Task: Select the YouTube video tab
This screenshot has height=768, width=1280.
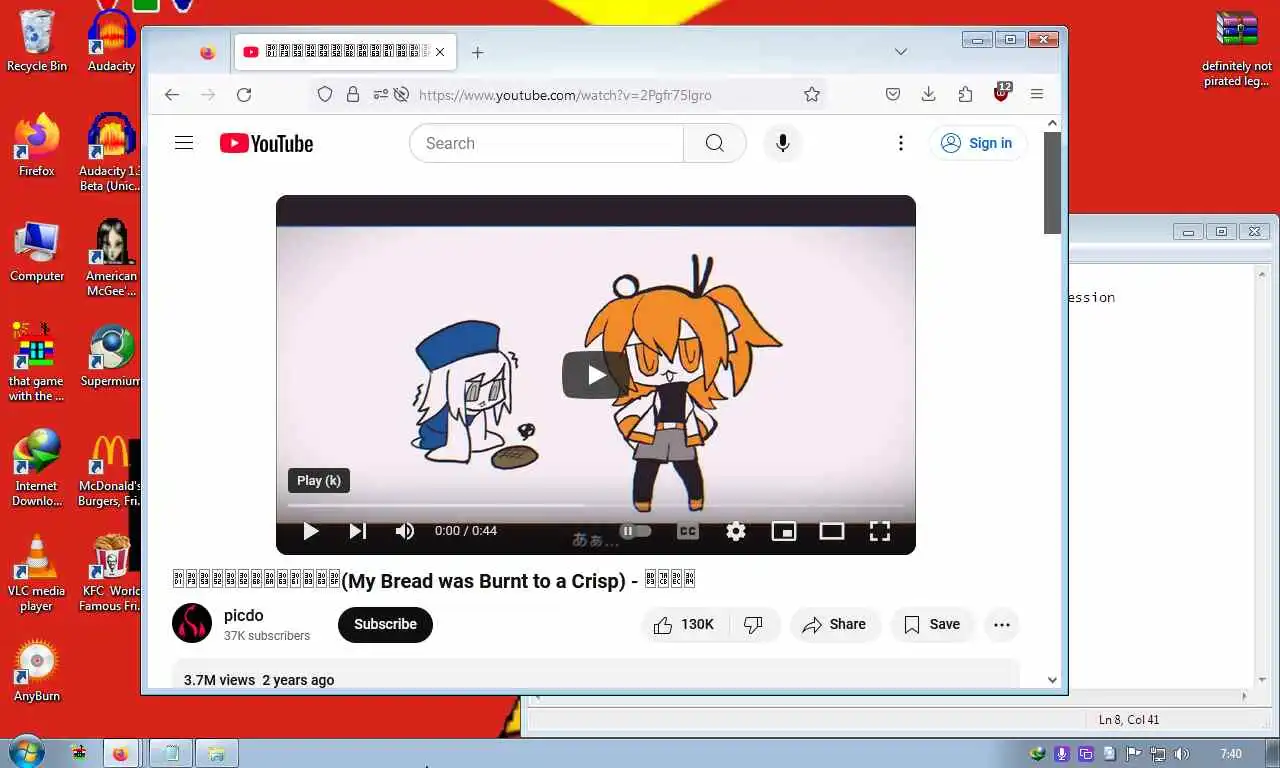Action: click(345, 52)
